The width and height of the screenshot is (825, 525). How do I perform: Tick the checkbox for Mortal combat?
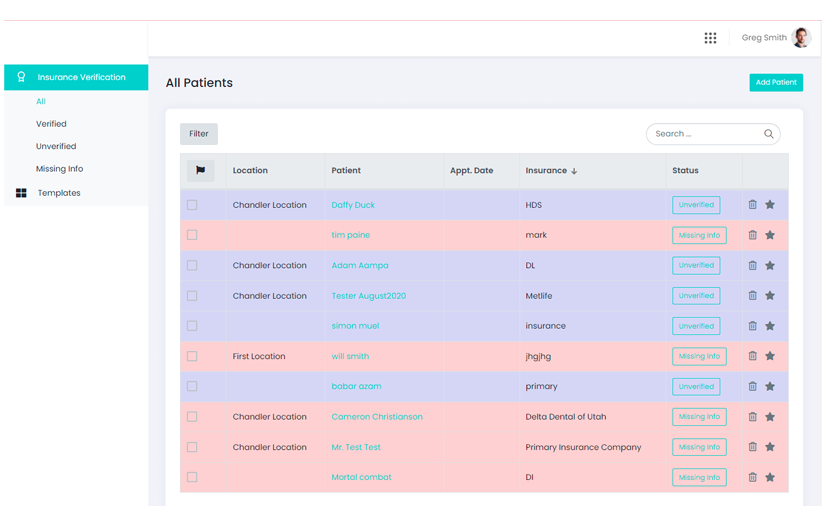[x=192, y=477]
